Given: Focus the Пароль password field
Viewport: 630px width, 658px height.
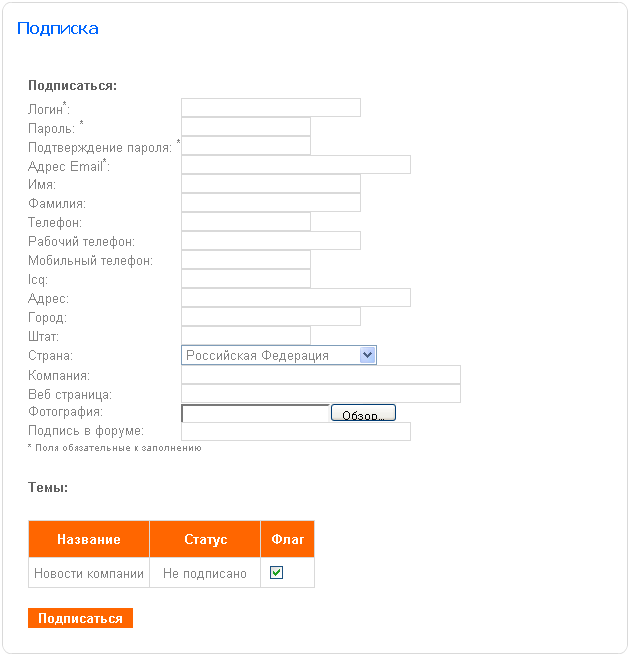Looking at the screenshot, I should [x=245, y=127].
